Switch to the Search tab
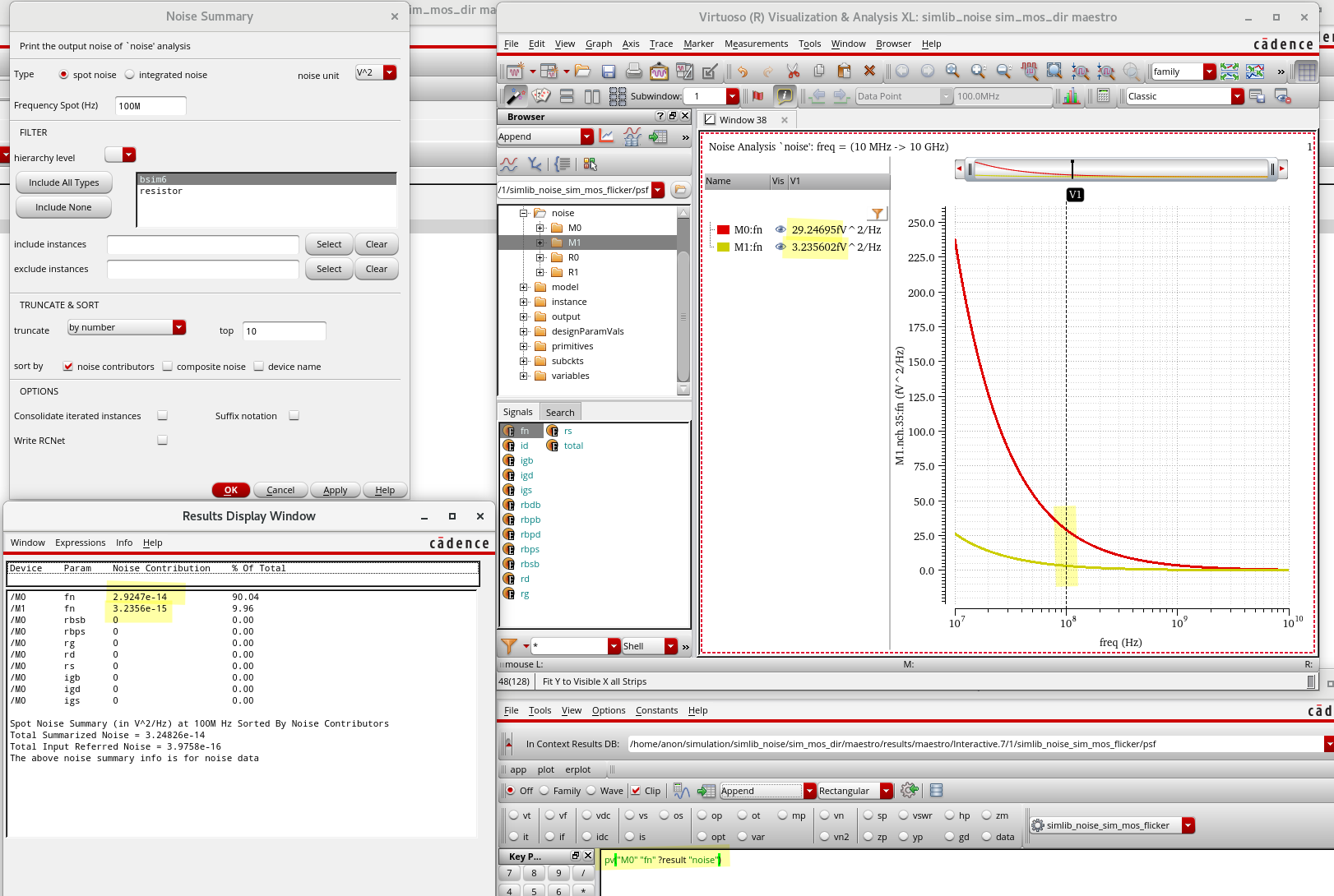Viewport: 1334px width, 896px height. pos(560,413)
